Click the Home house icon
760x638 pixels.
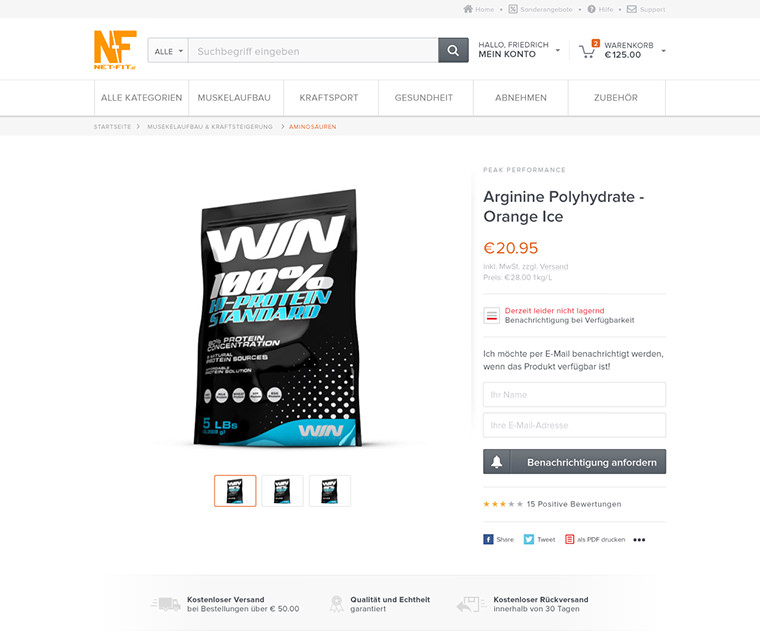pos(468,9)
